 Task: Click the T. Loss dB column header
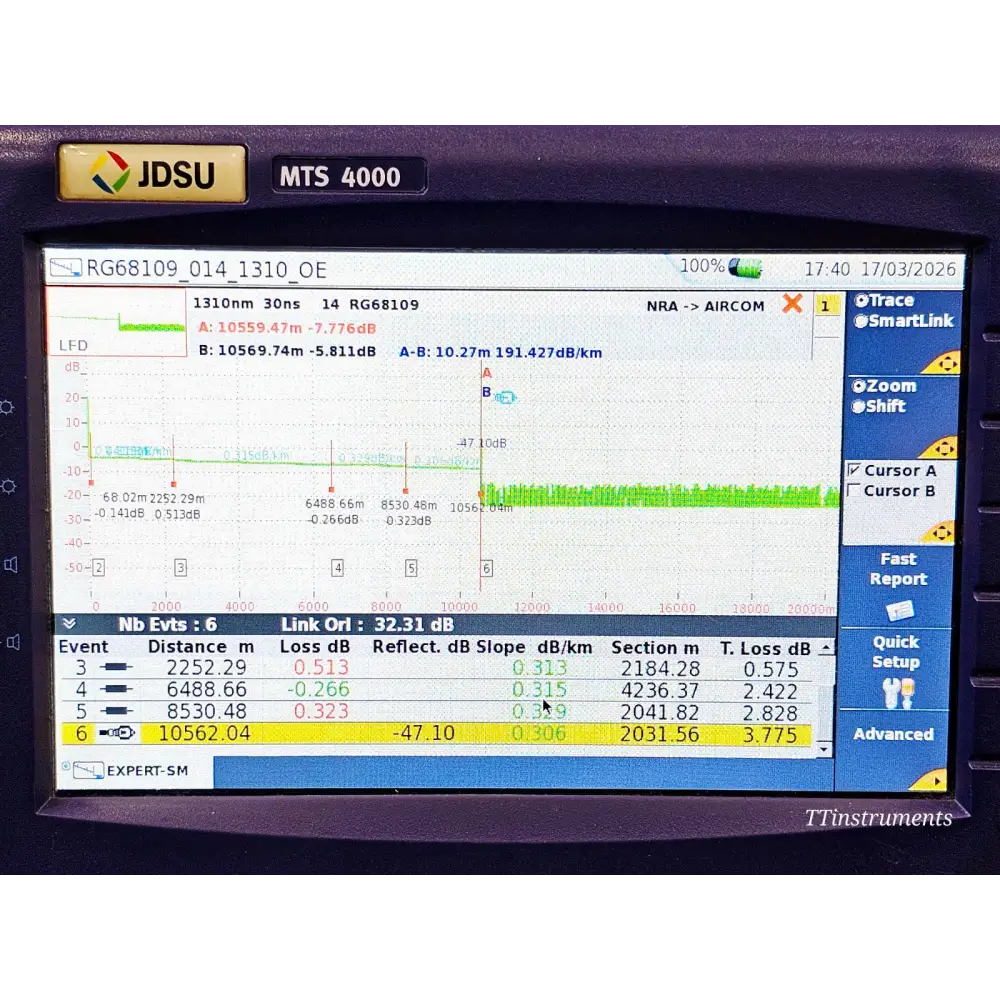tap(765, 649)
